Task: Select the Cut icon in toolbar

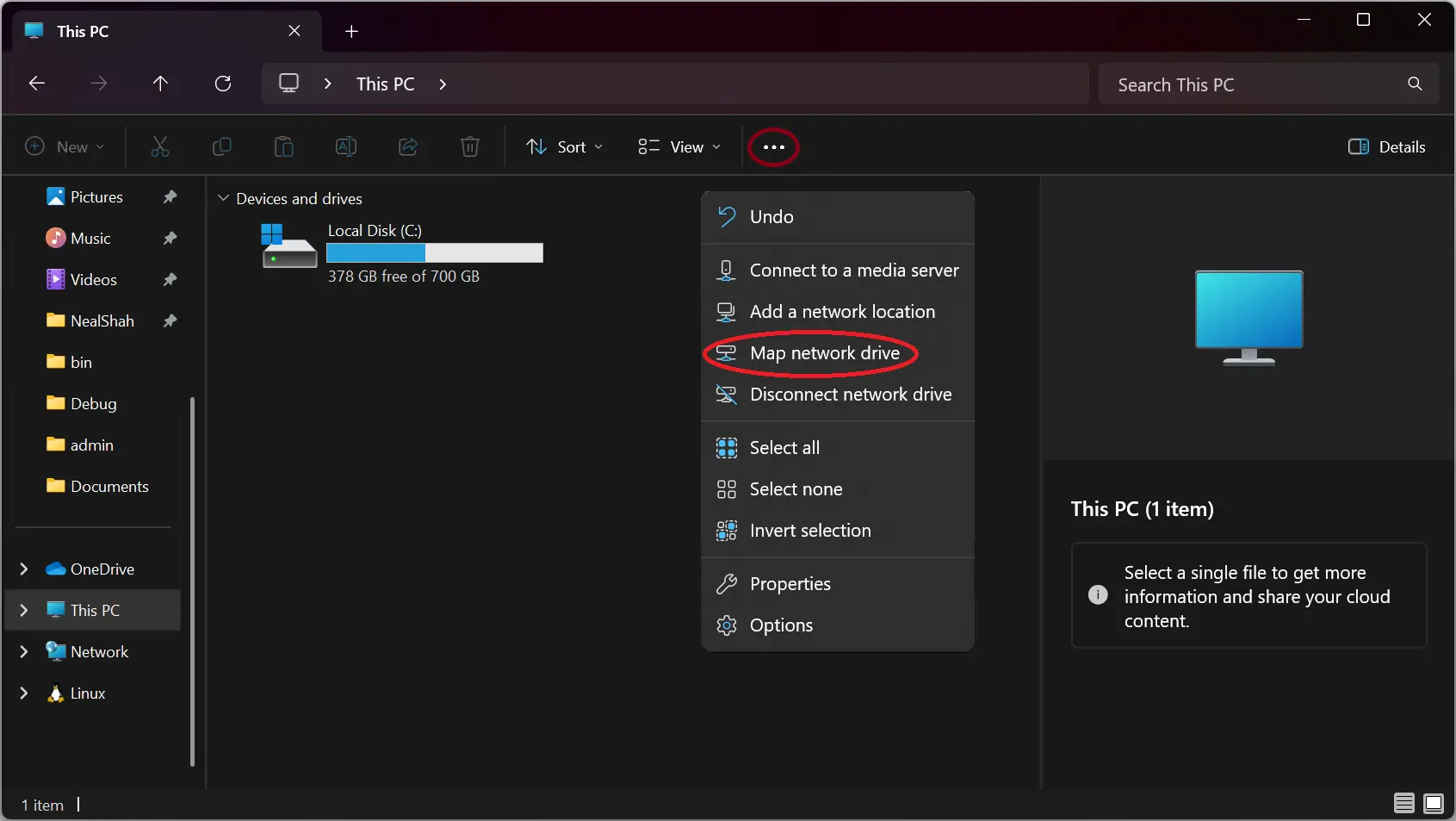Action: coord(160,146)
